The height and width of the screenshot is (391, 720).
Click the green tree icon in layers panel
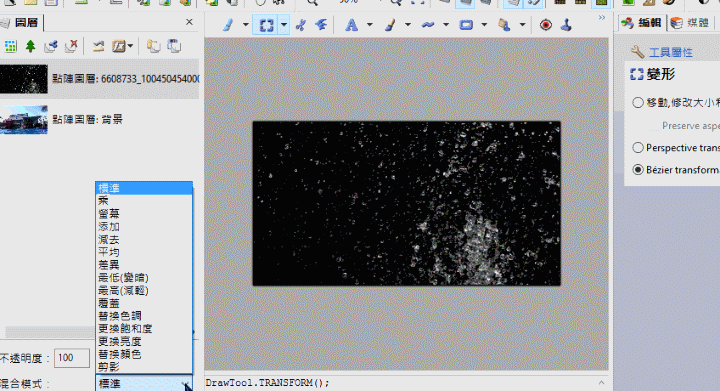(x=30, y=46)
